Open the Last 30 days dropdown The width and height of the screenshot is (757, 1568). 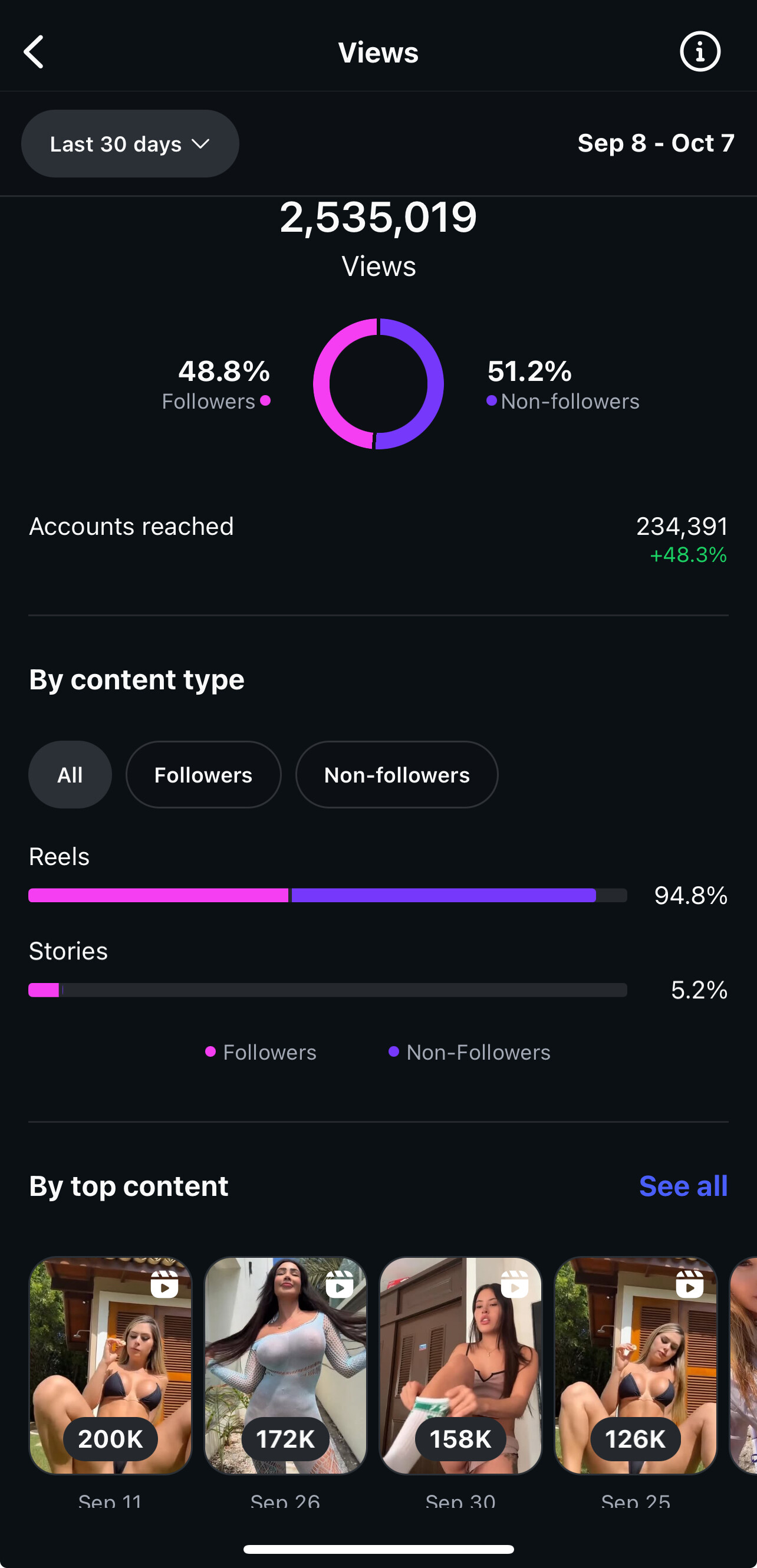pyautogui.click(x=130, y=144)
